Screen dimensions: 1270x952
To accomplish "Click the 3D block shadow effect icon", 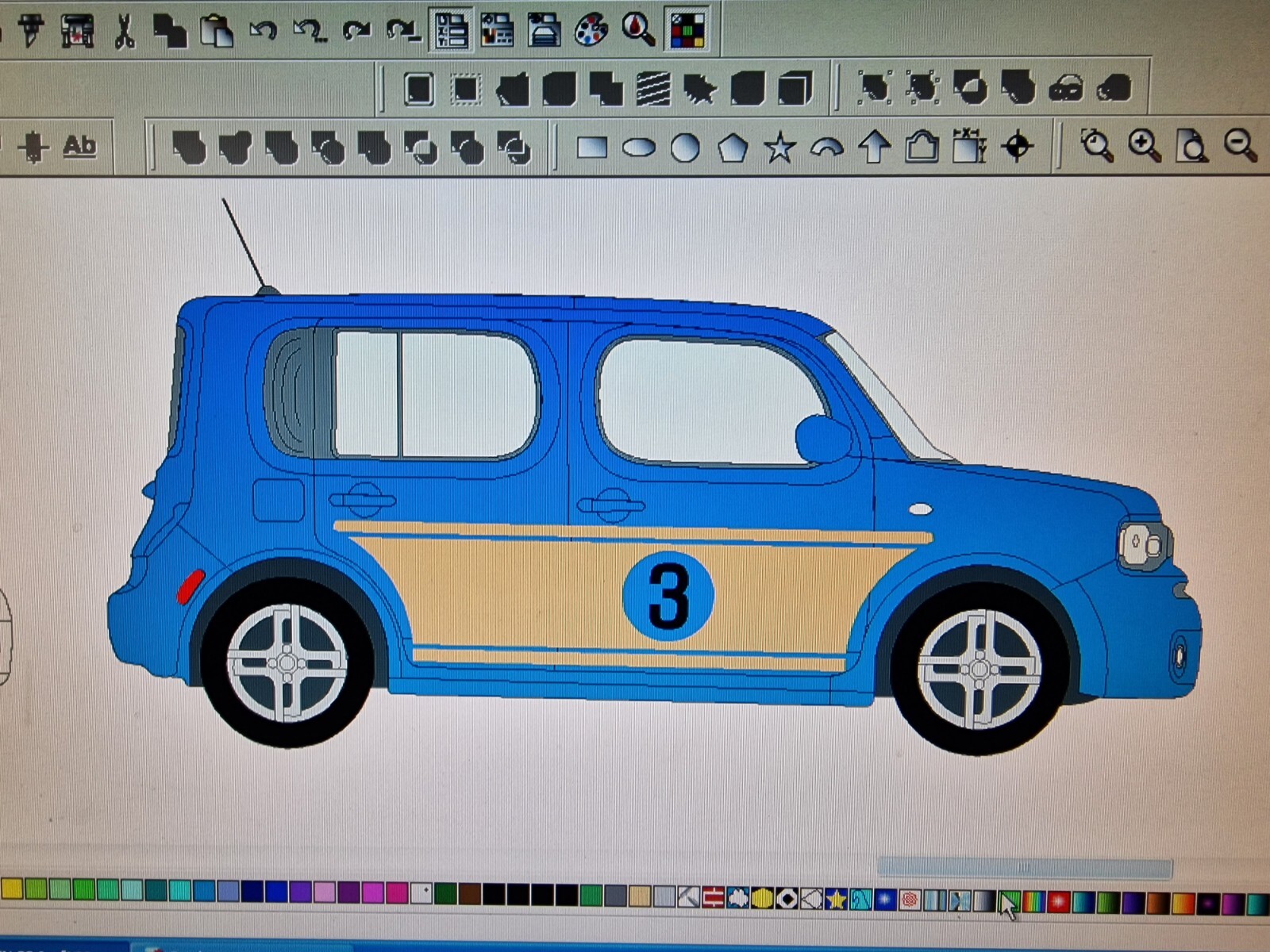I will tap(794, 88).
